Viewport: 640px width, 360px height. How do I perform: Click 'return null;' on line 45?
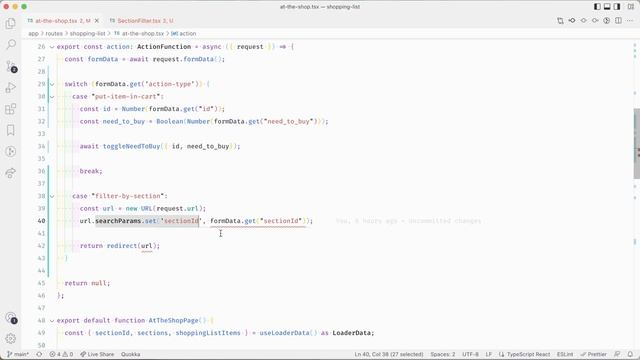87,283
